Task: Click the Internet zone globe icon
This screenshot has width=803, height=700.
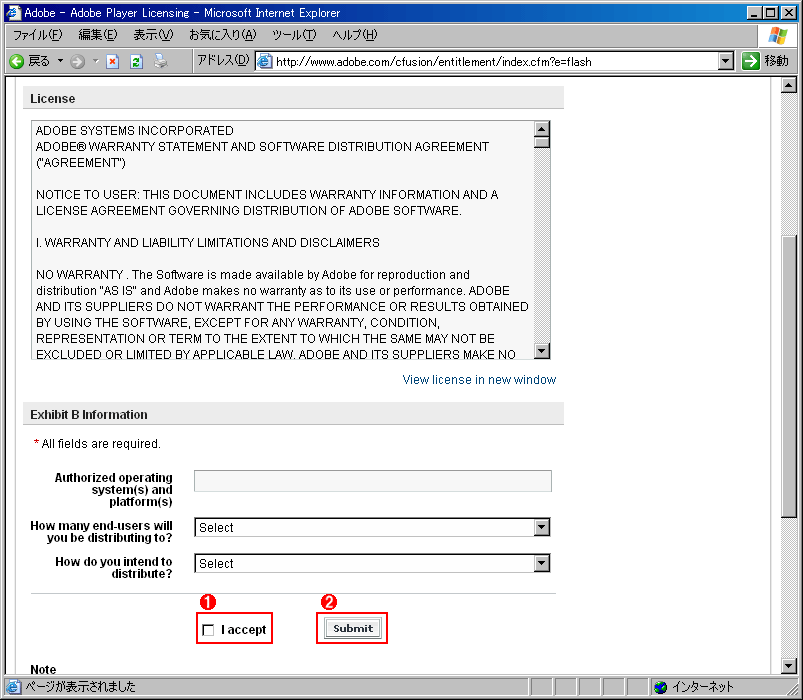Action: (661, 687)
